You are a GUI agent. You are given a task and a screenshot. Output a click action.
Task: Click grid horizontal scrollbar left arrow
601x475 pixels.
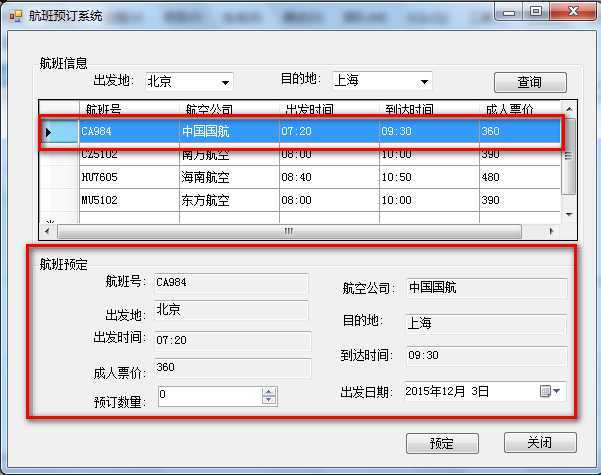tap(48, 231)
